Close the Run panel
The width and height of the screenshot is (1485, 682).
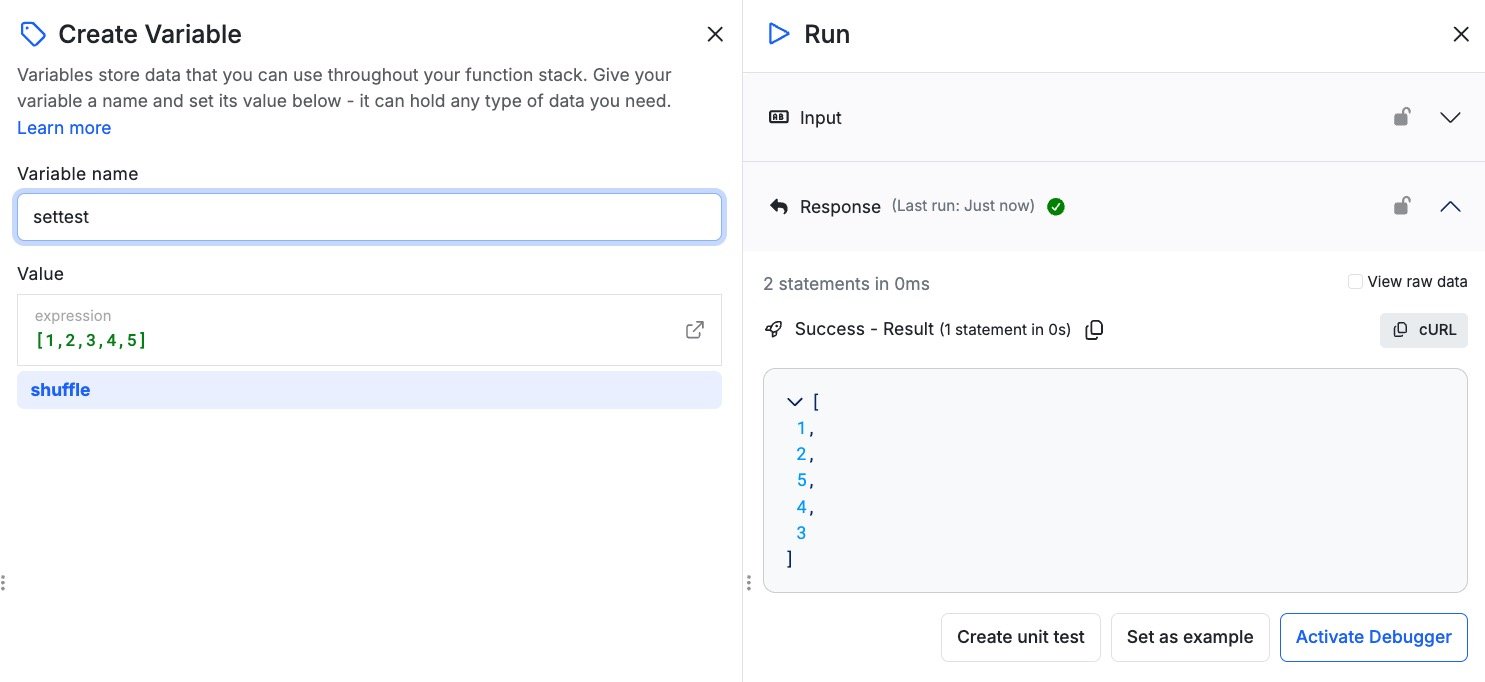coord(1461,34)
